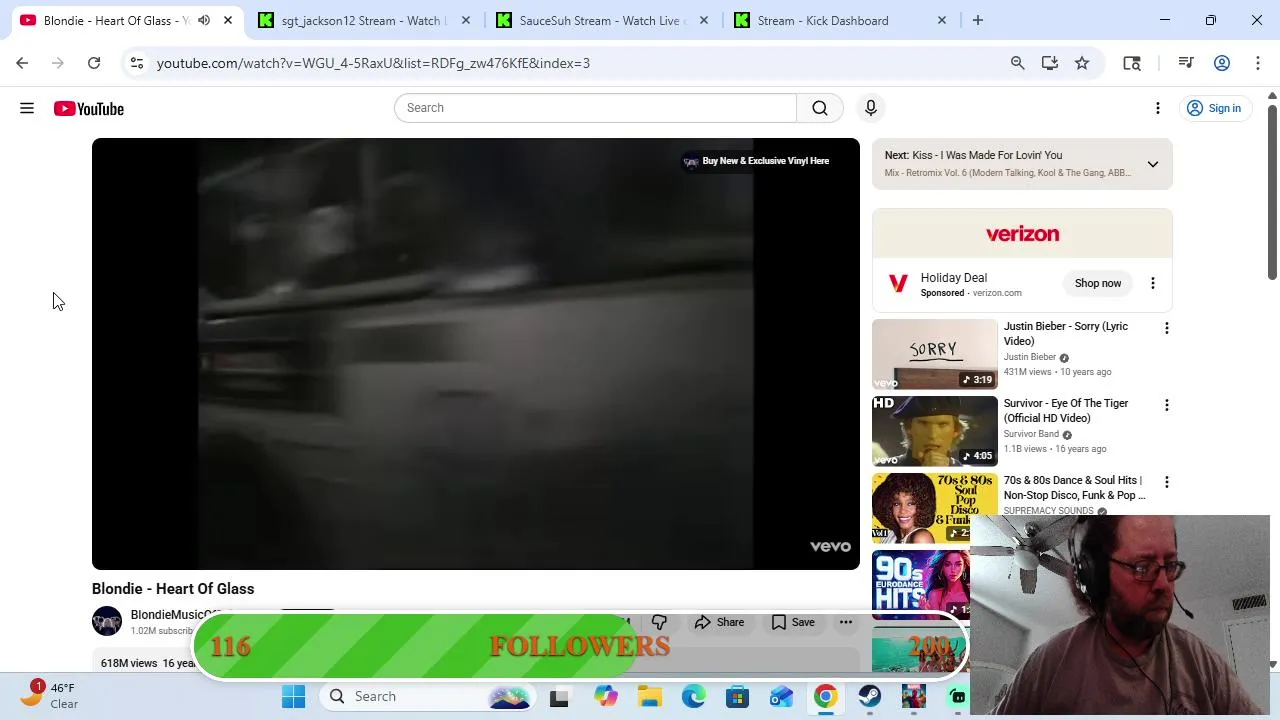Install app icon in address bar
The height and width of the screenshot is (720, 1280).
(1050, 63)
